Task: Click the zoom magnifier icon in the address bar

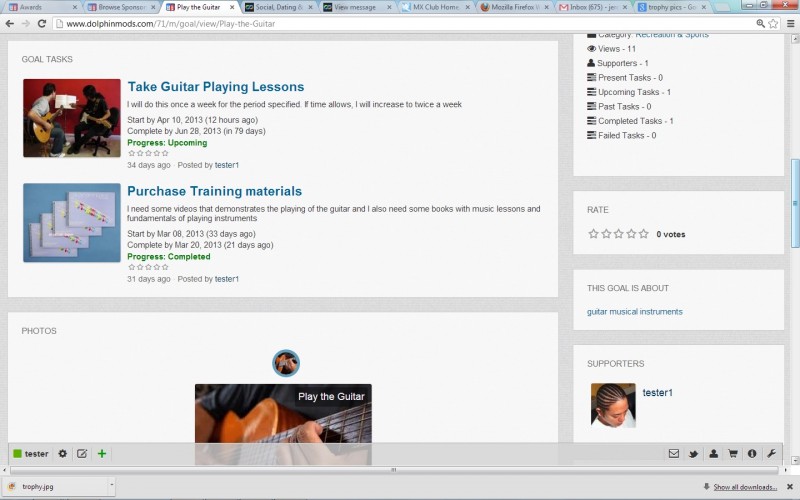Action: pos(760,23)
